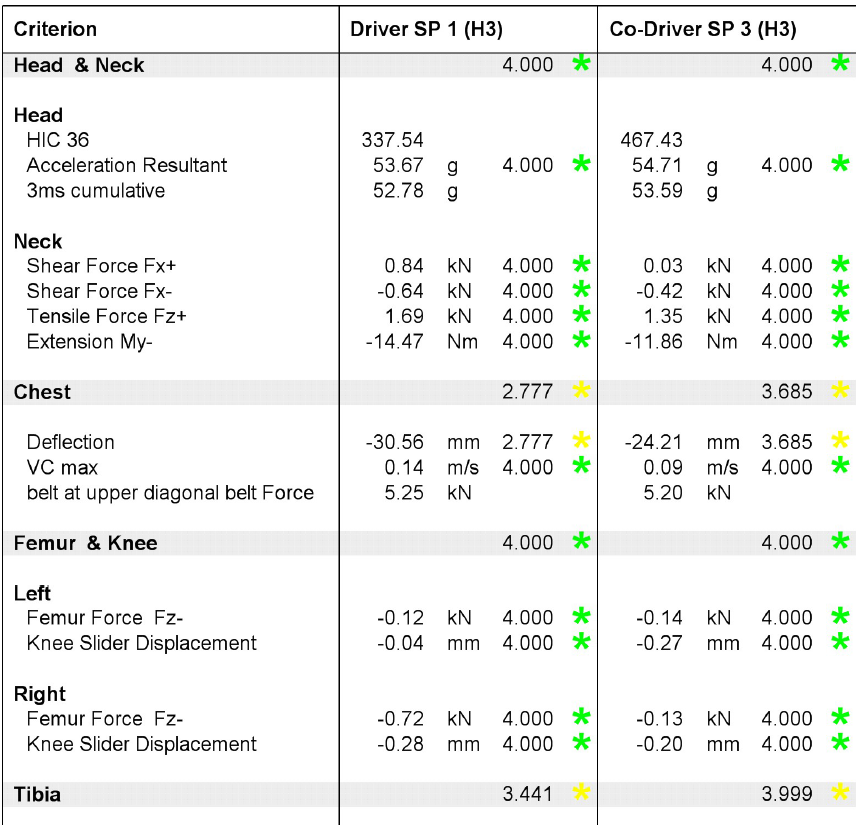Click the green star in Driver Head & Neck row
The width and height of the screenshot is (856, 826).
coord(581,64)
